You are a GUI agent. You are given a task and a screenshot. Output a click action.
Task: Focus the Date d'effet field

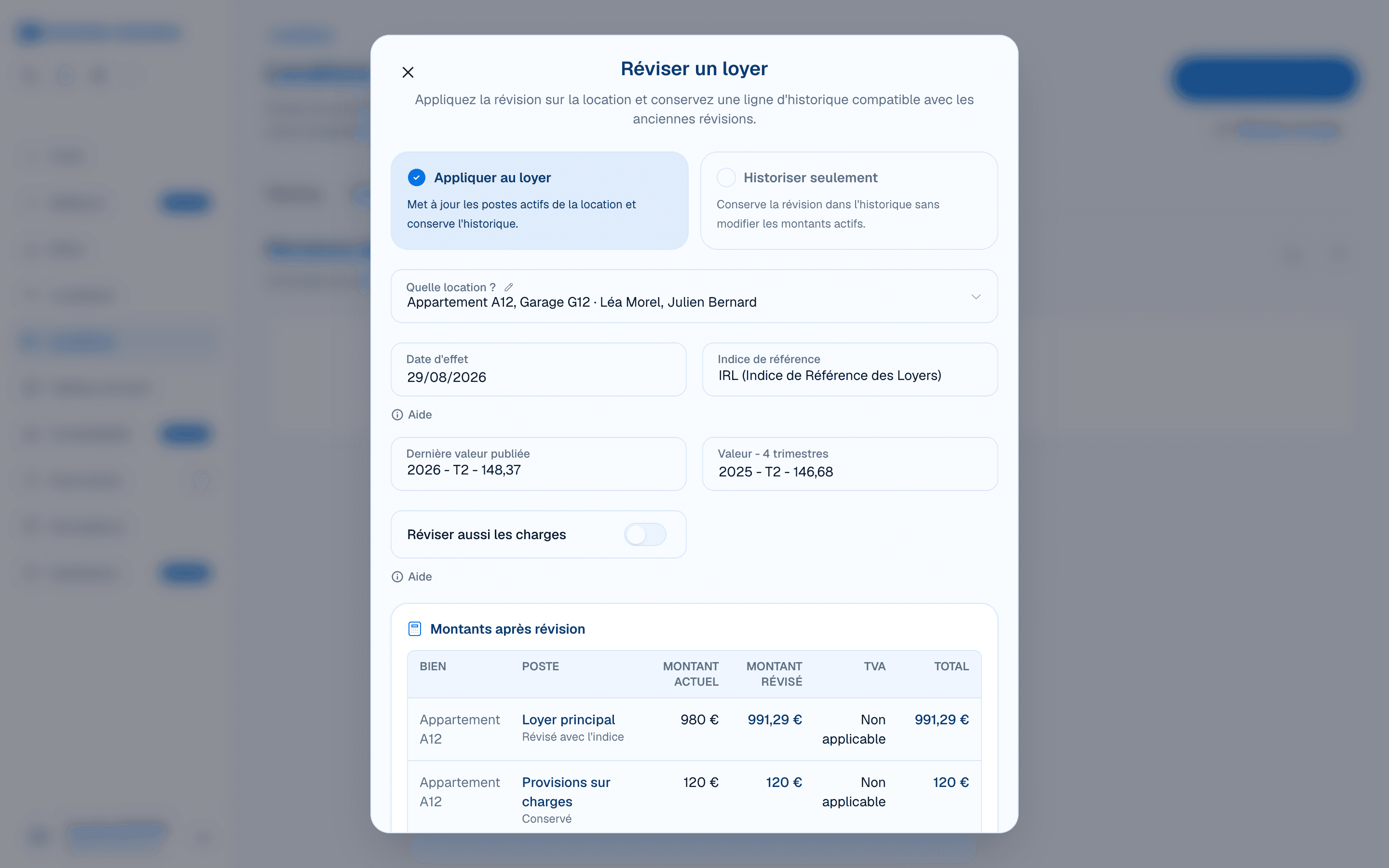(538, 369)
